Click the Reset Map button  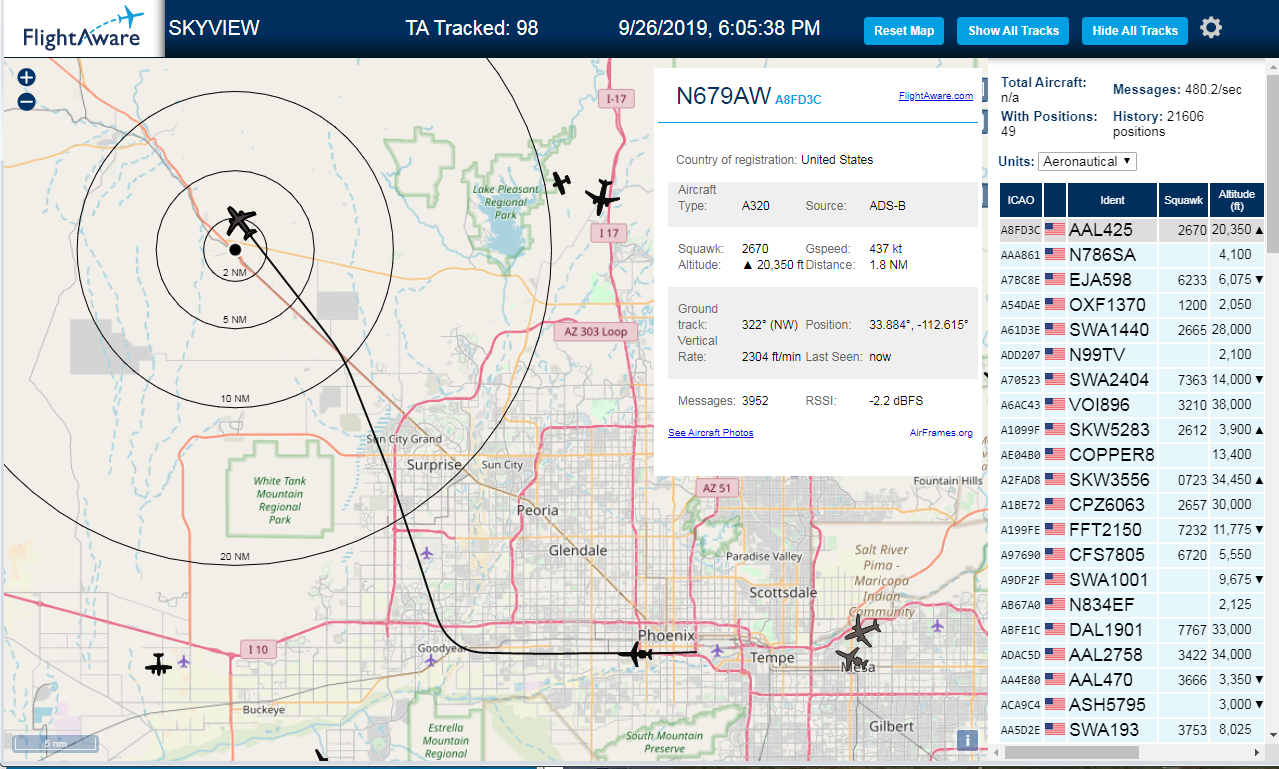point(904,31)
